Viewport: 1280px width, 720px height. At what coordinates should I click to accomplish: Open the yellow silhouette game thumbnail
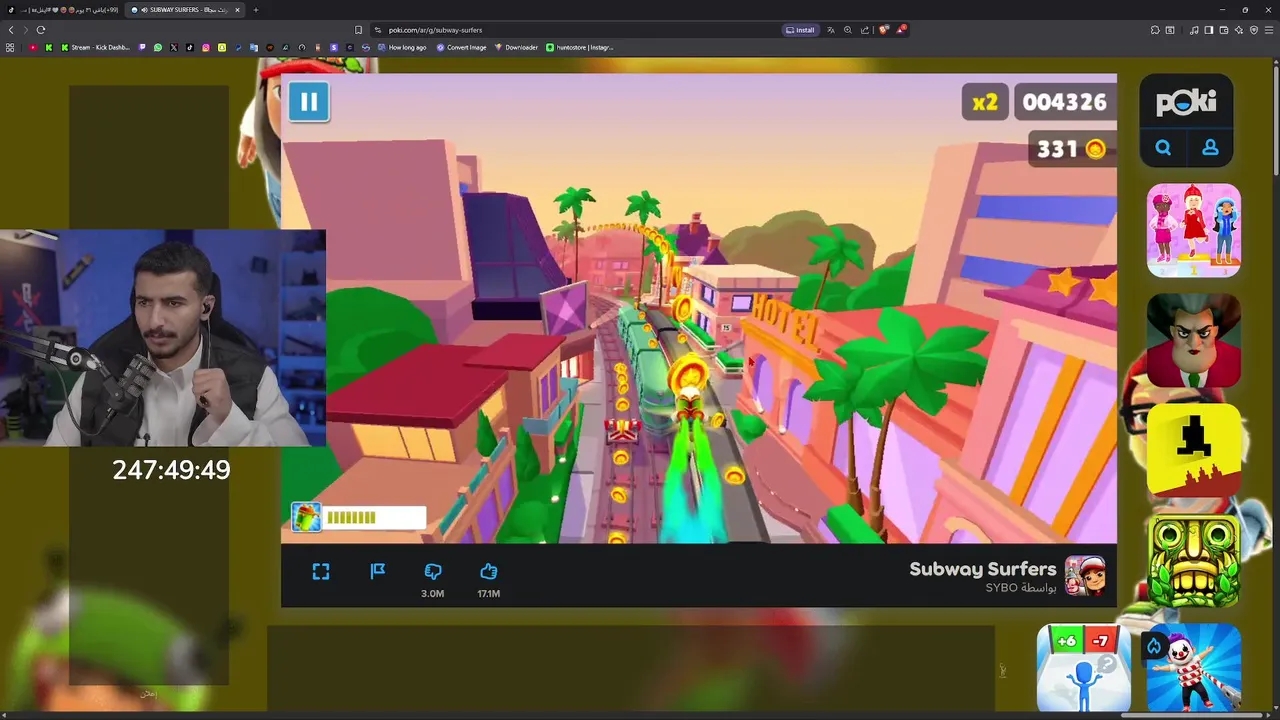point(1194,450)
